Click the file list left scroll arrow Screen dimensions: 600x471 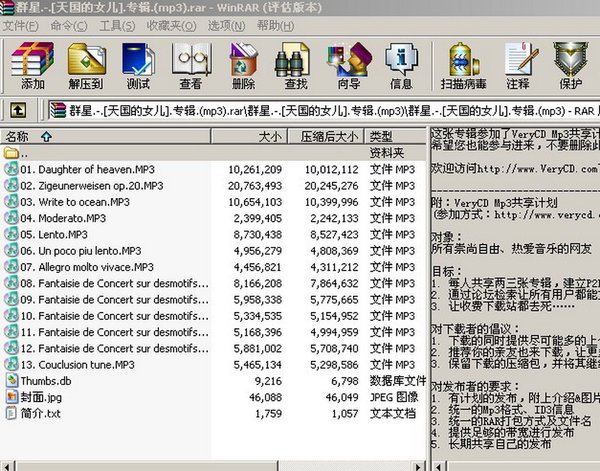click(8, 466)
